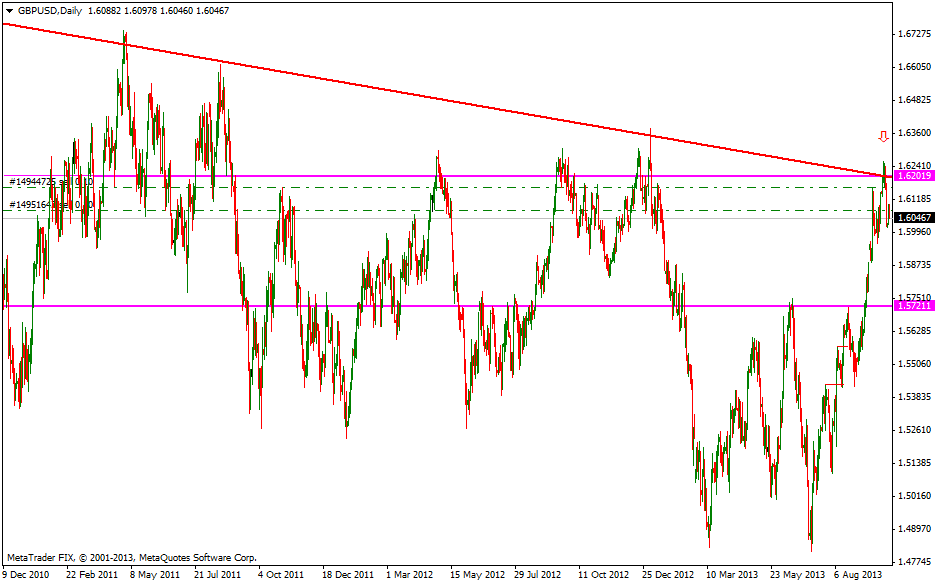The image size is (935, 583).
Task: Click the 1.47745 price axis label
Action: coord(914,561)
